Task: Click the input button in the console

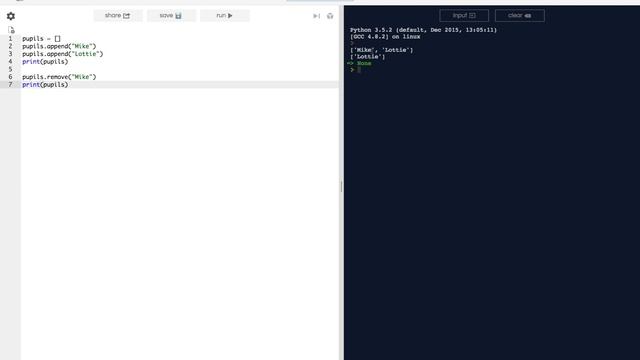Action: [464, 16]
